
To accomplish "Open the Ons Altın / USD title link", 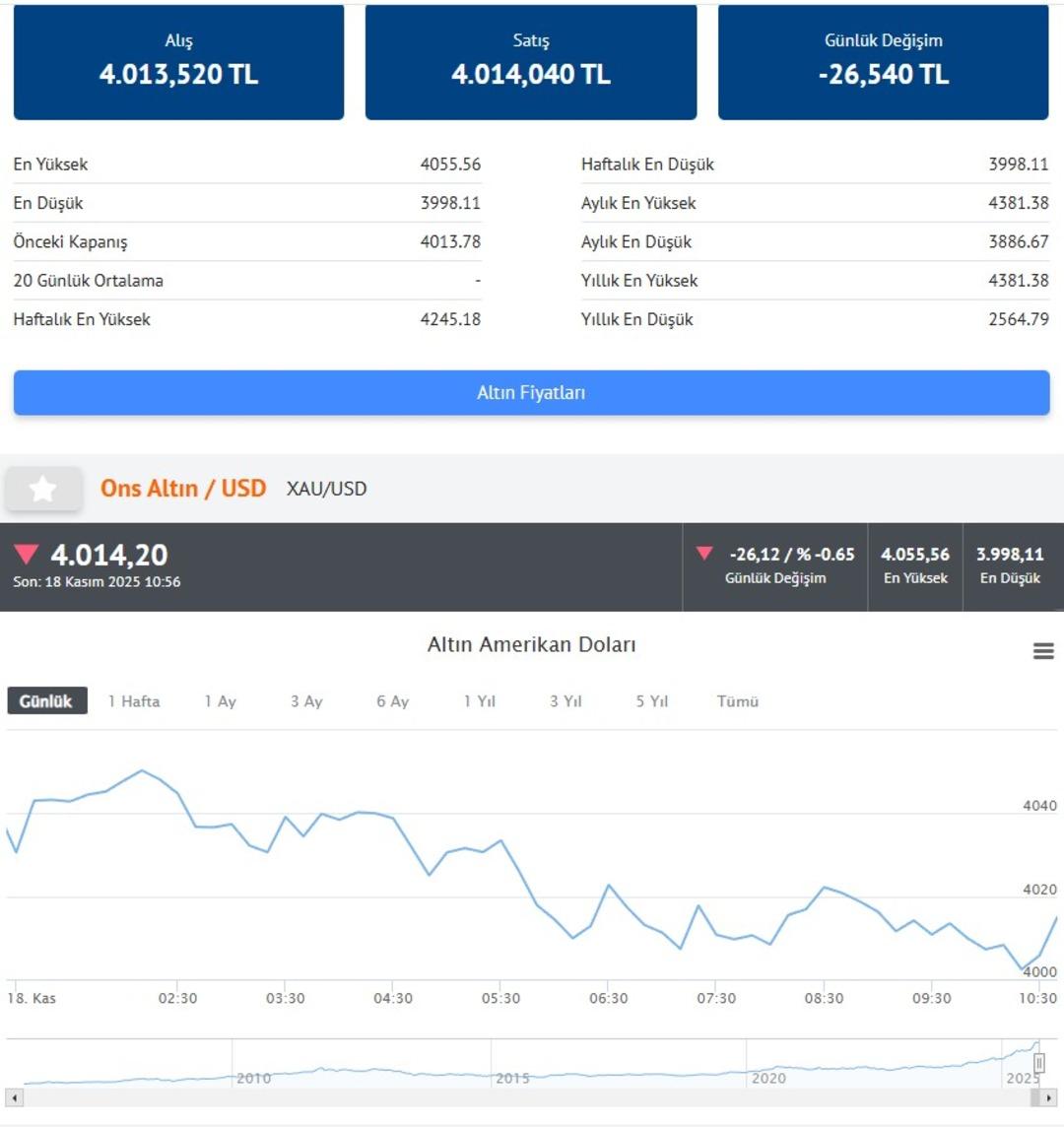I will click(x=183, y=489).
